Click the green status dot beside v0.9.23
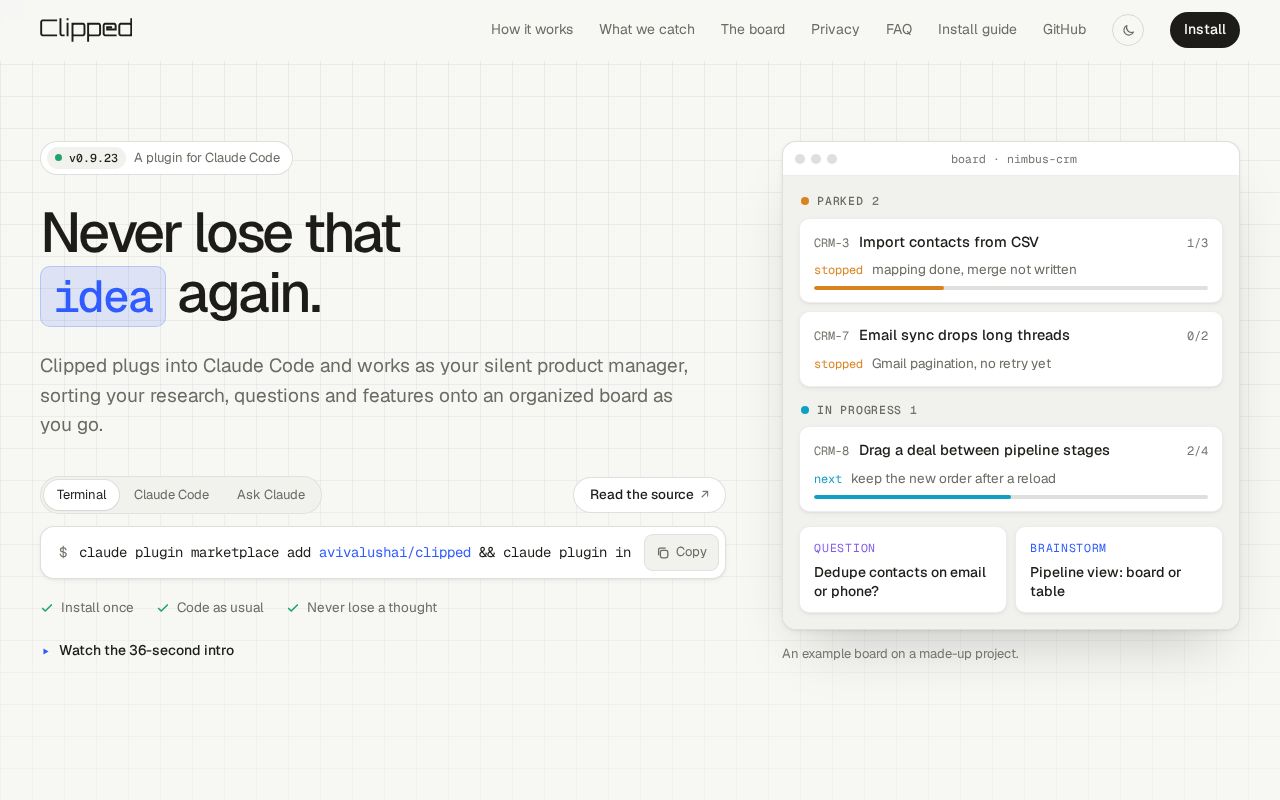Screen dimensions: 1280x800 tap(58, 158)
